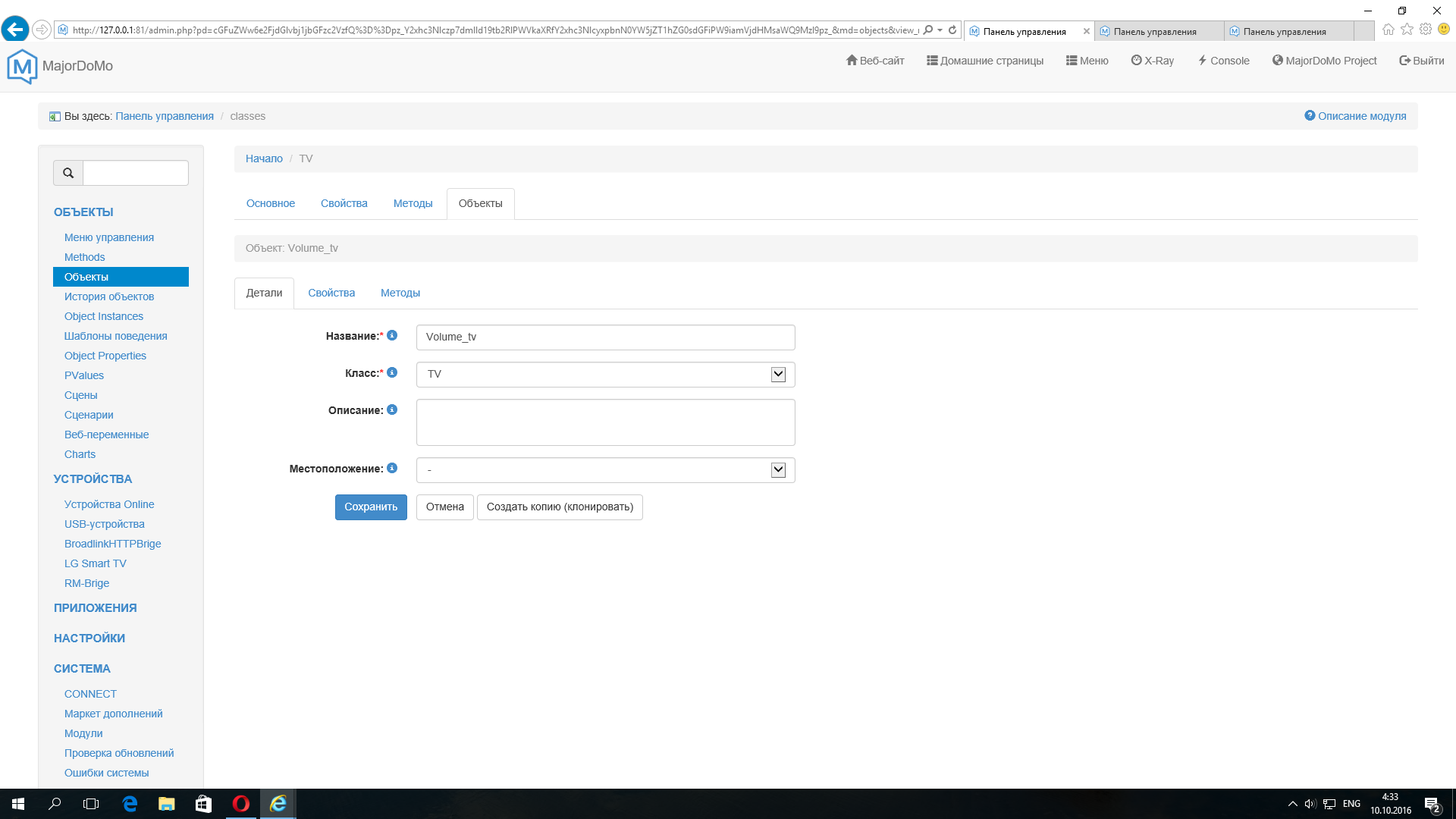1456x819 pixels.
Task: Click into the Описание text area
Action: pyautogui.click(x=605, y=422)
